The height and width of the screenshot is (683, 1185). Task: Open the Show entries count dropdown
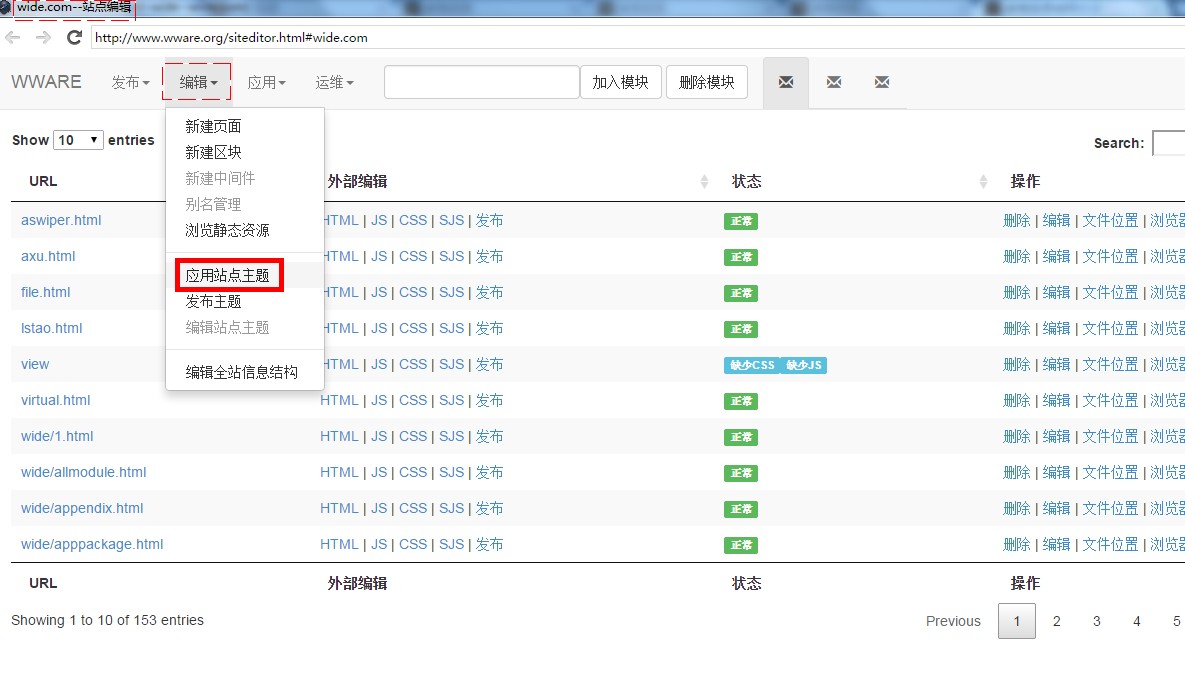(79, 140)
